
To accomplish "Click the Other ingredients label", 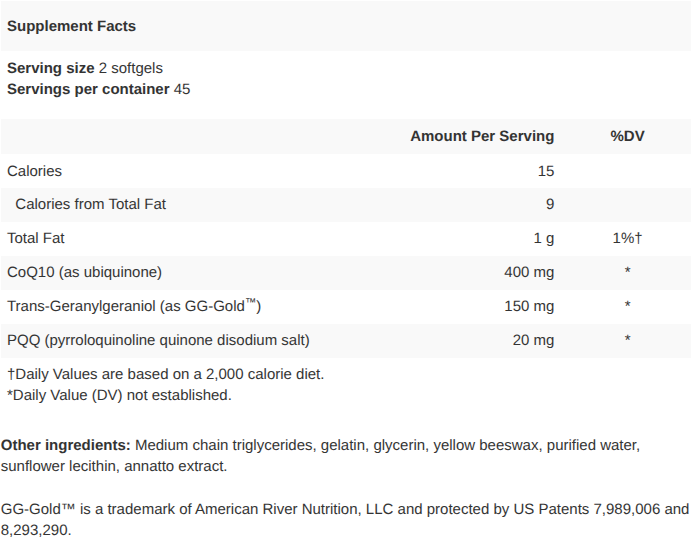I will click(66, 445).
